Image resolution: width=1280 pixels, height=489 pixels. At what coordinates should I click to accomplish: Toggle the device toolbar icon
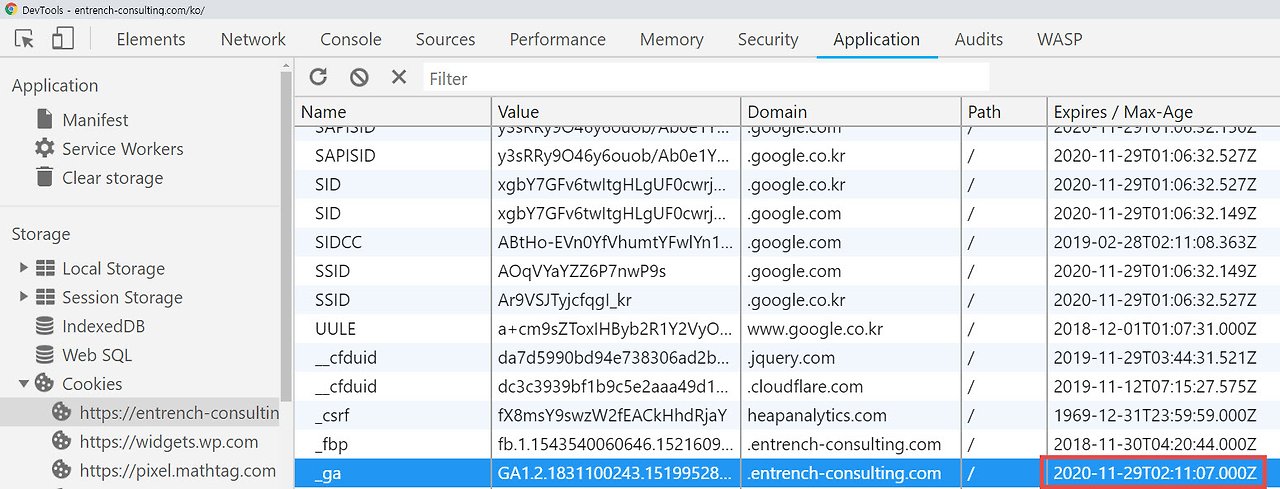pyautogui.click(x=63, y=39)
